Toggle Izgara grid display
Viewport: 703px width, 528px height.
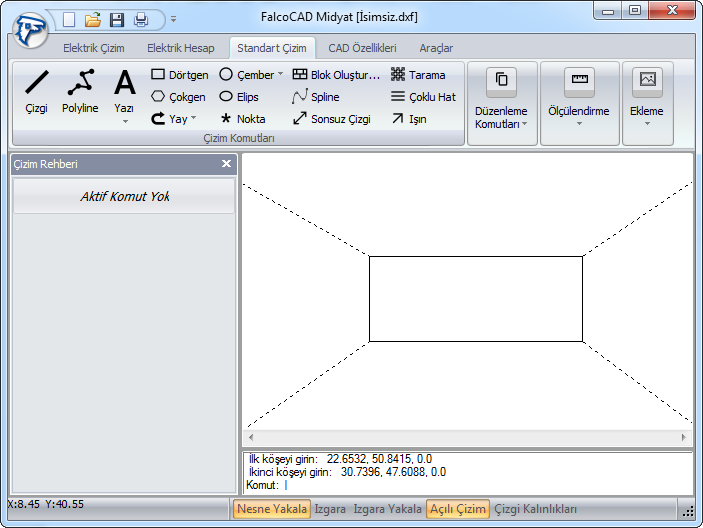point(330,509)
